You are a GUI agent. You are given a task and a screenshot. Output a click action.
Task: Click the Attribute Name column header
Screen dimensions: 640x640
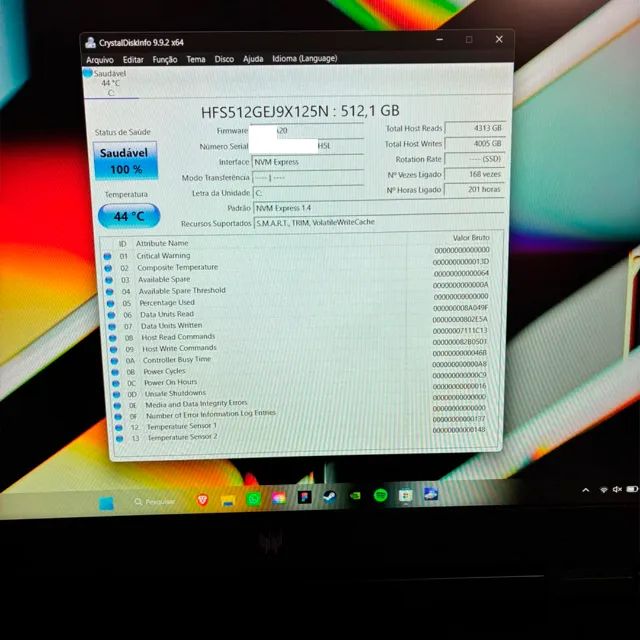pos(162,243)
